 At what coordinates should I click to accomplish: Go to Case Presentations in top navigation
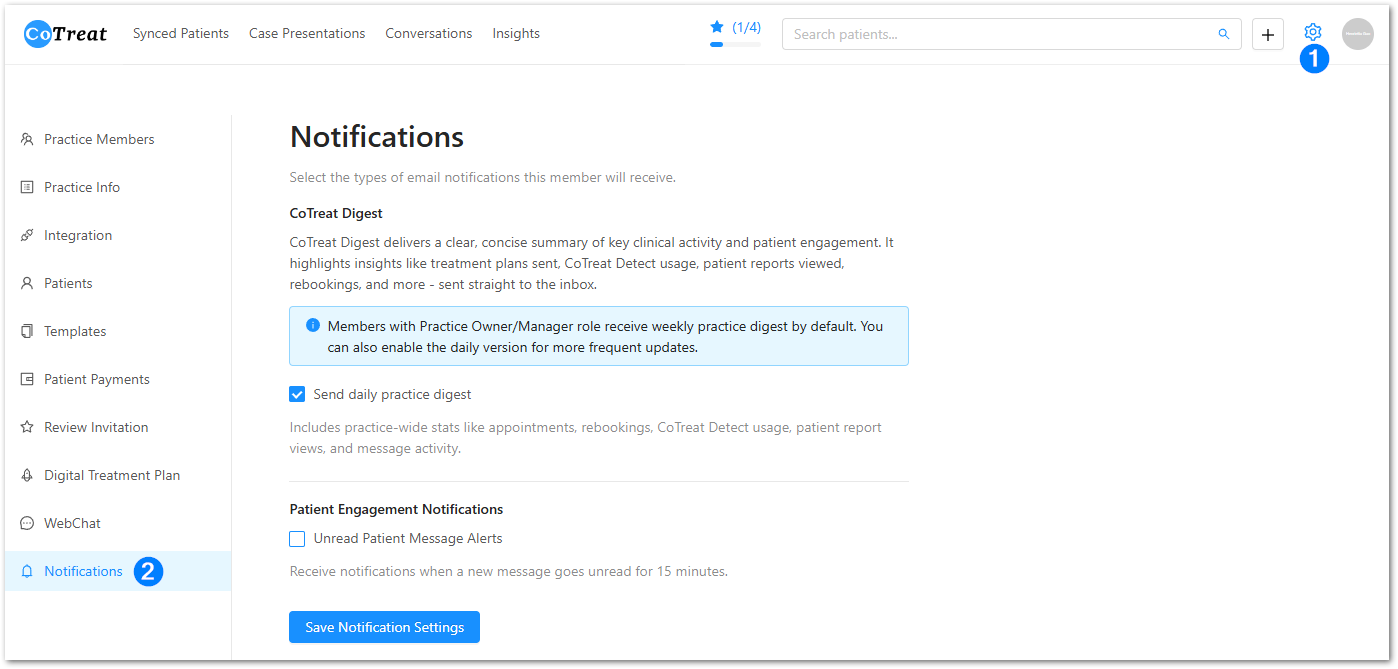click(x=307, y=34)
